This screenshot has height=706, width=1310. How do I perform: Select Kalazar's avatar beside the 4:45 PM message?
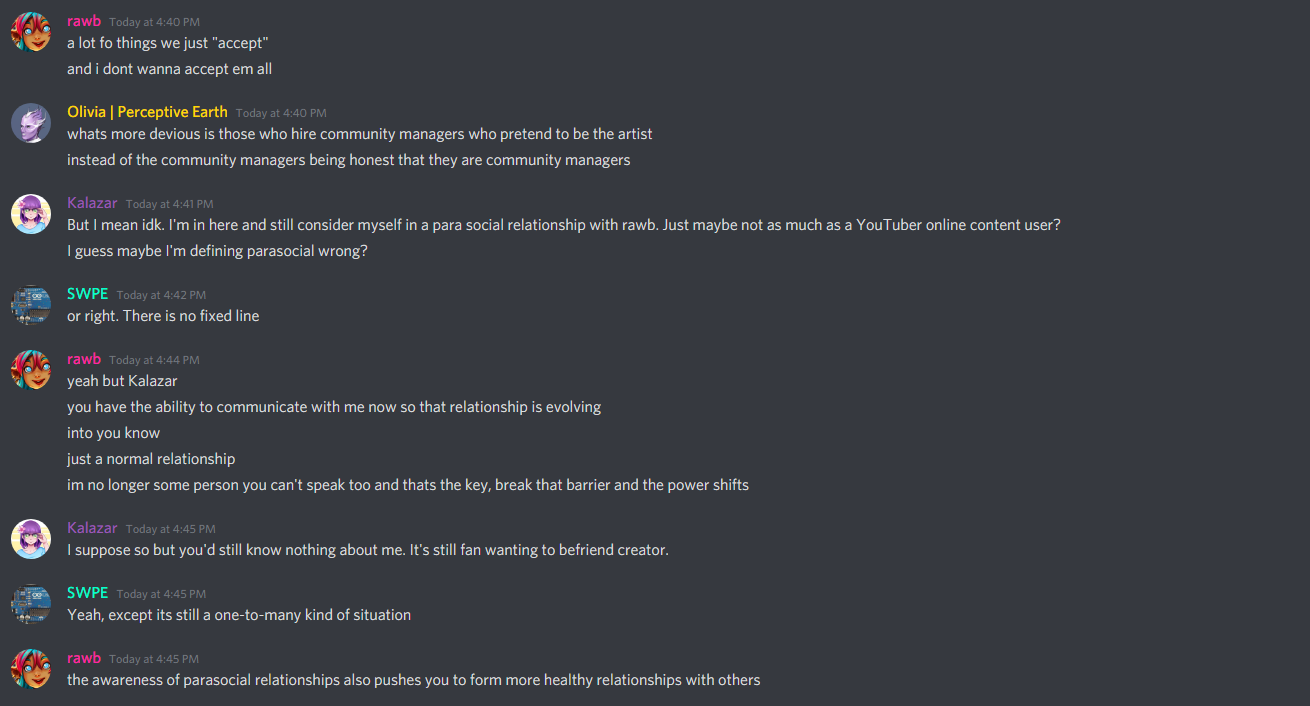31,539
